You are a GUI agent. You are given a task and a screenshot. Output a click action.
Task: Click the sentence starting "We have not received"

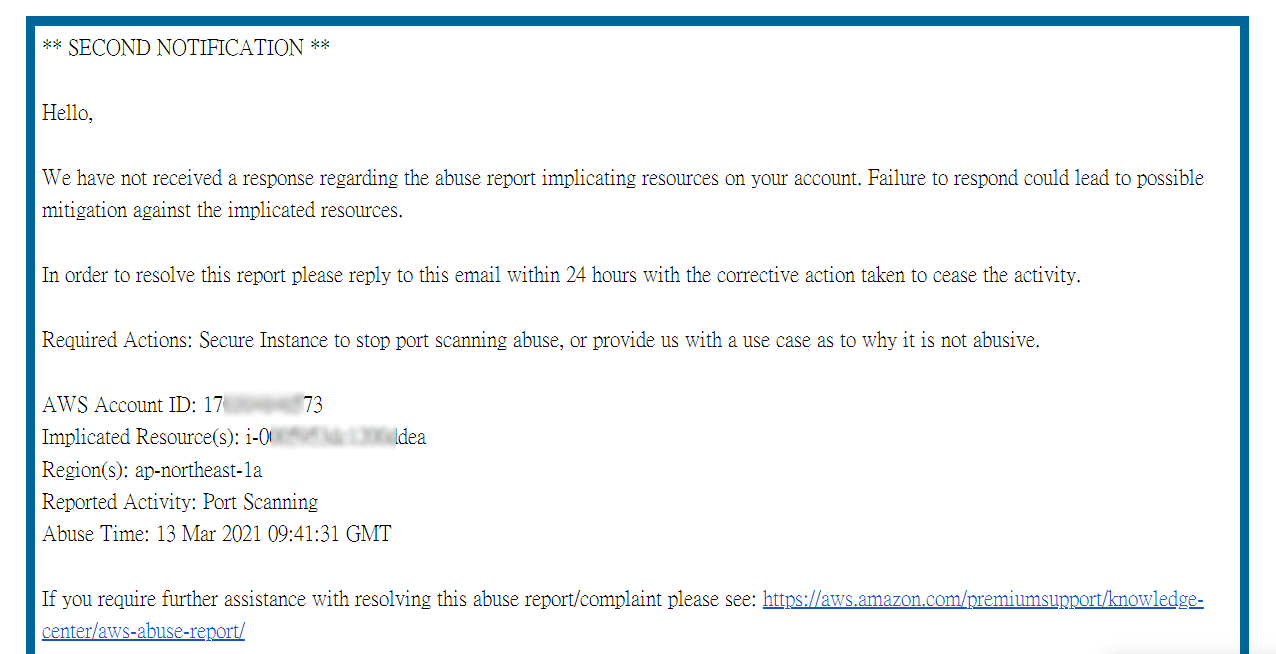[450, 178]
